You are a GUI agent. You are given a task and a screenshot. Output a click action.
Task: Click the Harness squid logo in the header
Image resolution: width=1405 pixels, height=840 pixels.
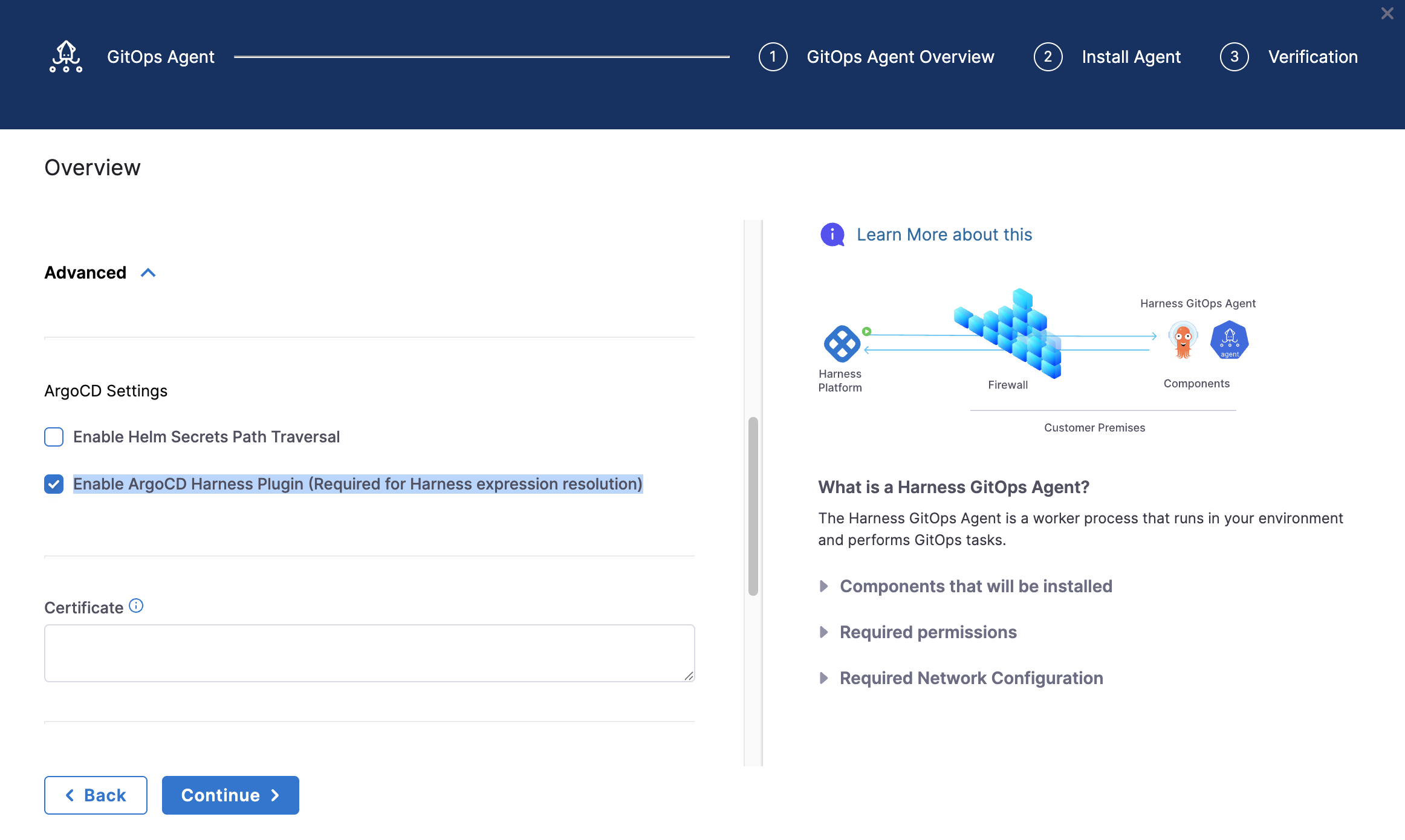[x=65, y=56]
